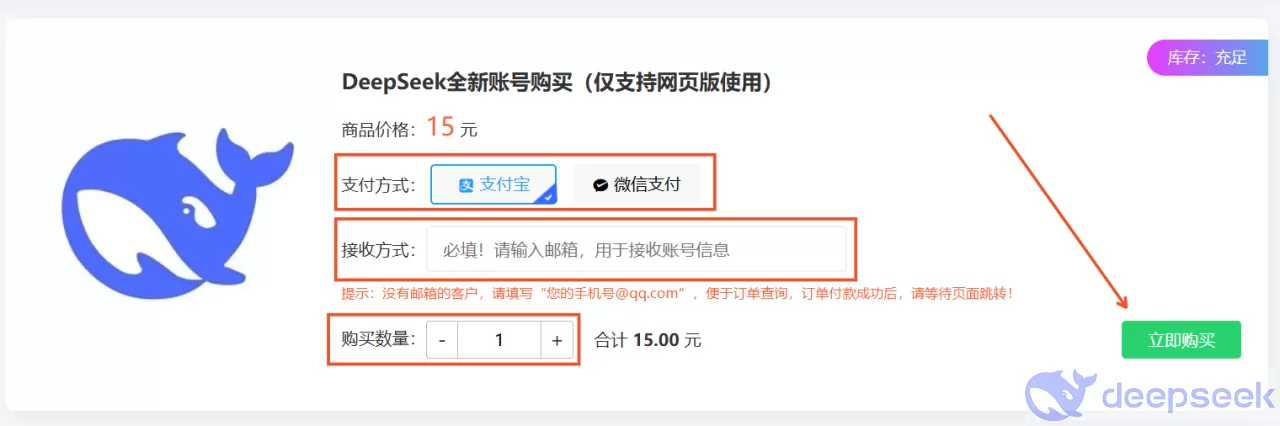1280x426 pixels.
Task: Click the purchase quantity number field
Action: click(x=499, y=340)
